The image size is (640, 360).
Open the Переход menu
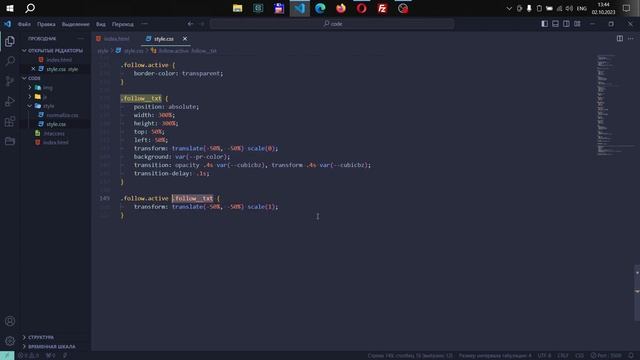pyautogui.click(x=122, y=24)
